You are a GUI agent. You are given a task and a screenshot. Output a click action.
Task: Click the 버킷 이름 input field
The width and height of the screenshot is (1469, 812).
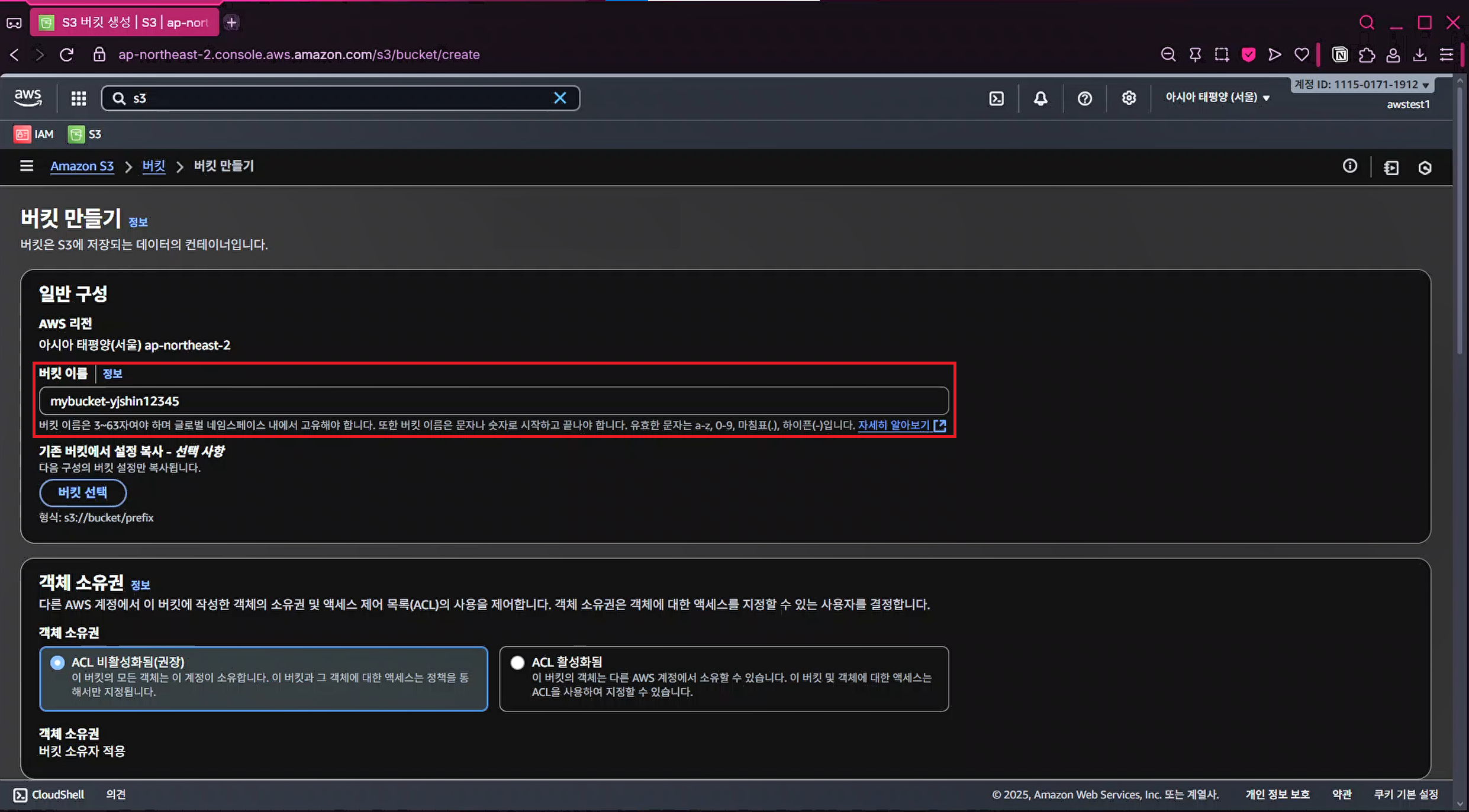click(494, 401)
